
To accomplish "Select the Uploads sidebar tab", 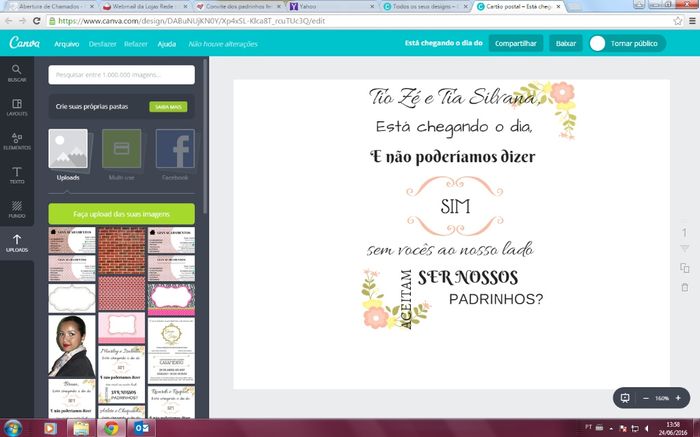I will 17,243.
